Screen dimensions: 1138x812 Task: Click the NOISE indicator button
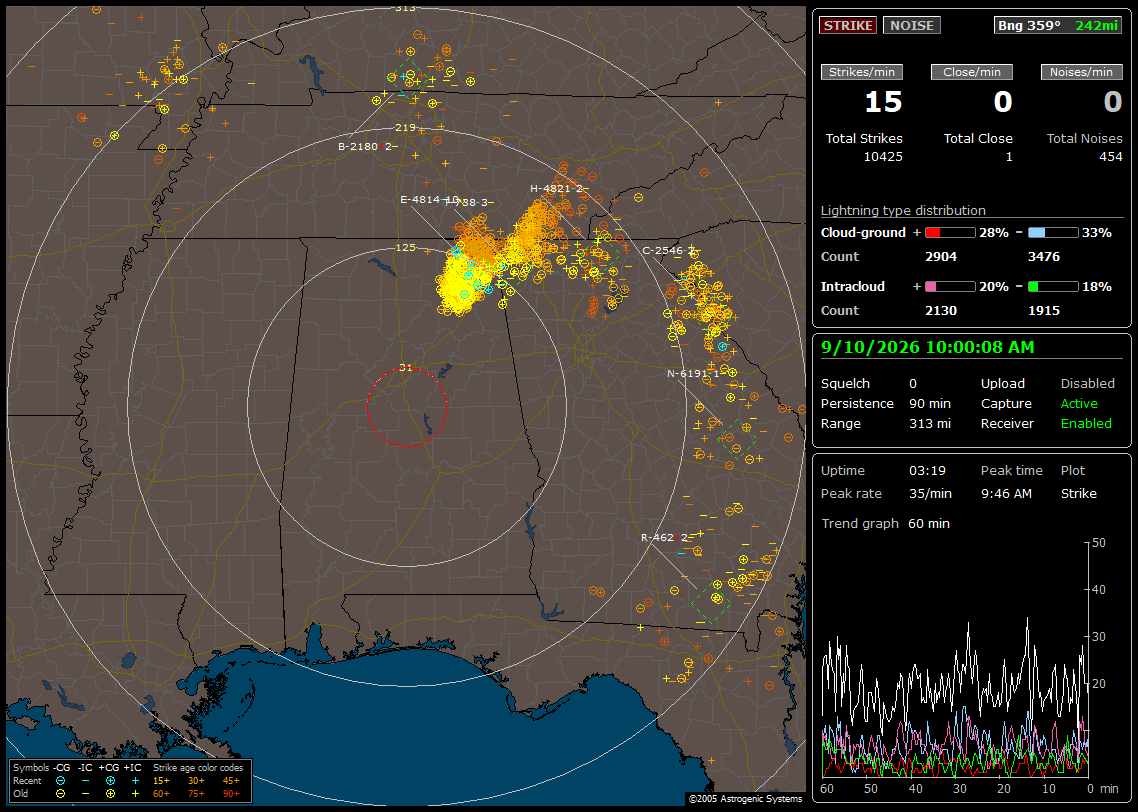click(x=912, y=25)
